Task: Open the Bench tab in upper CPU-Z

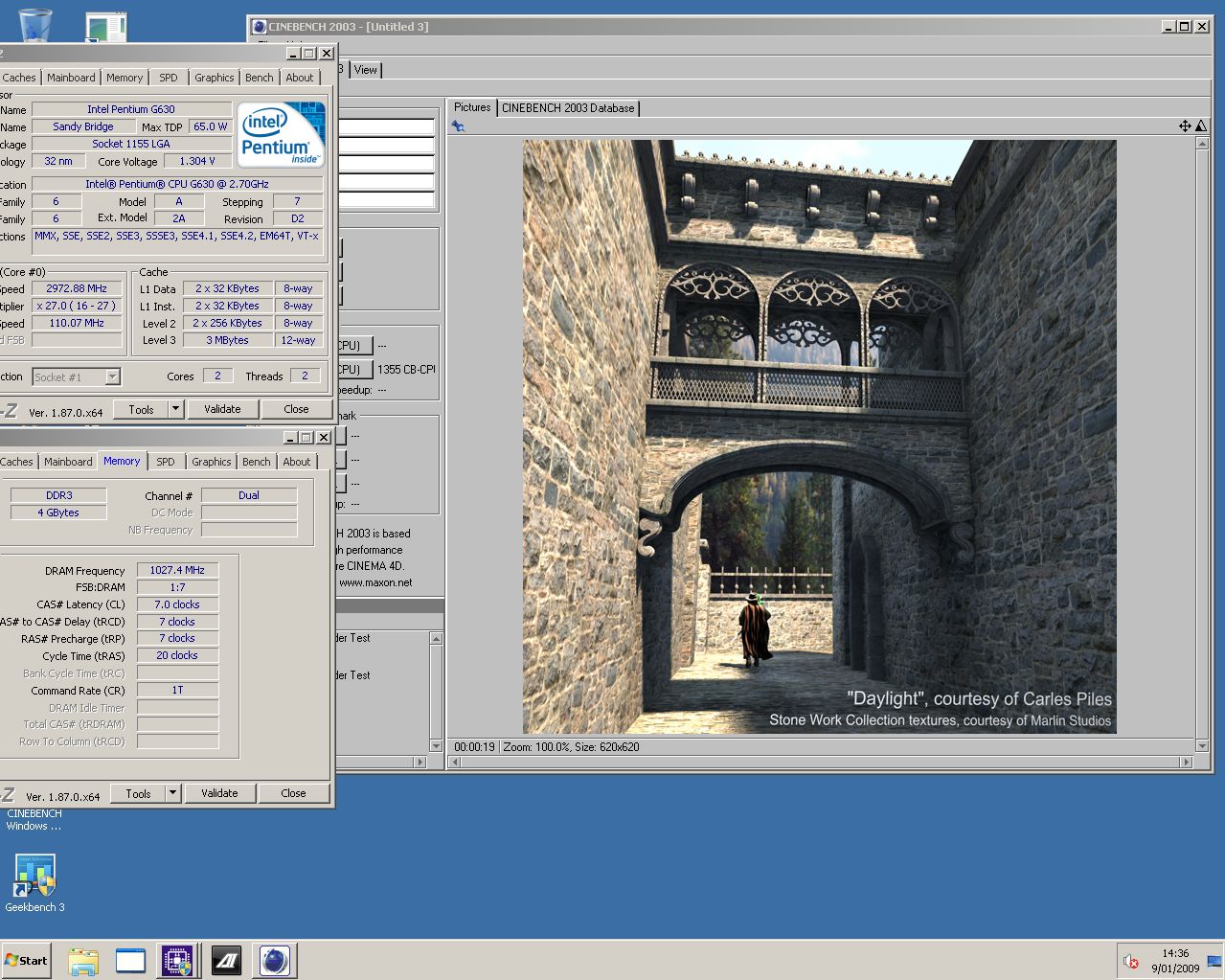Action: point(259,78)
